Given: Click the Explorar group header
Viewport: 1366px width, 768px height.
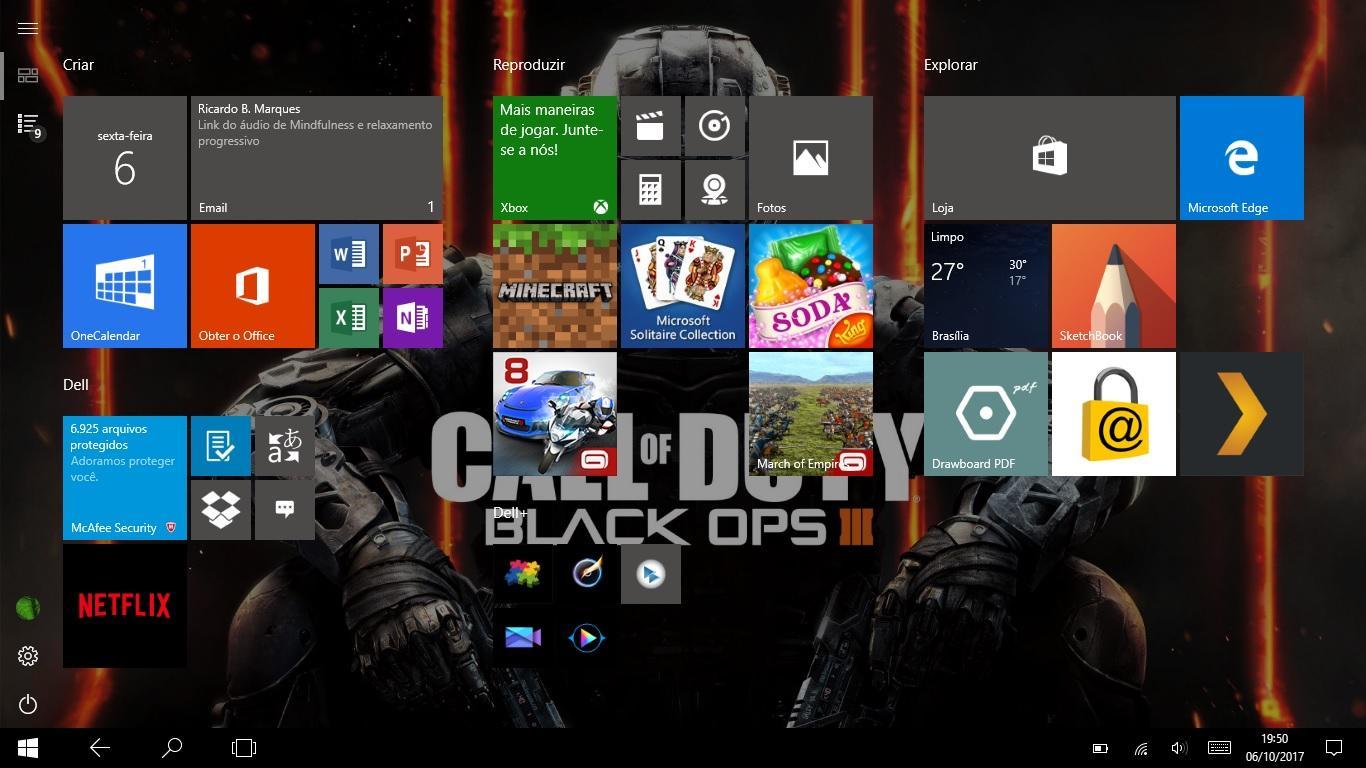Looking at the screenshot, I should [951, 64].
